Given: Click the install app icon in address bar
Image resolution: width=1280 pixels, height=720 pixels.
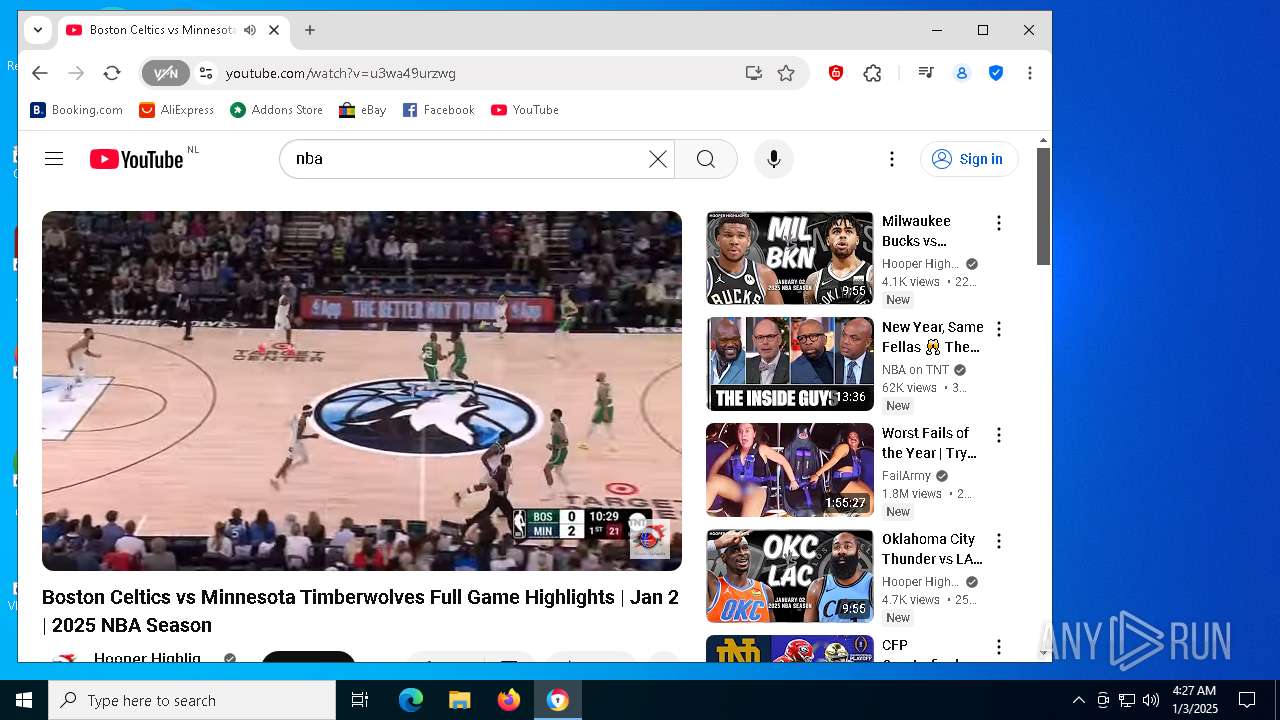Looking at the screenshot, I should (x=753, y=73).
